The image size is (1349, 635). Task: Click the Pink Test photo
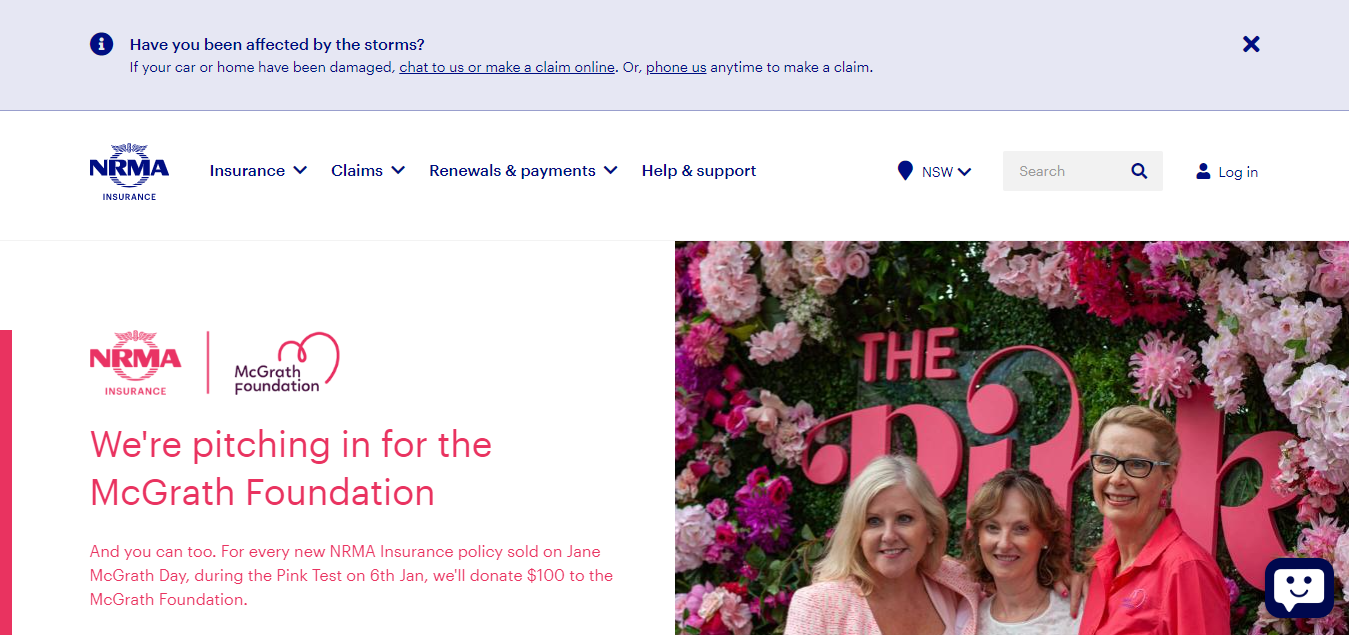(x=1012, y=438)
